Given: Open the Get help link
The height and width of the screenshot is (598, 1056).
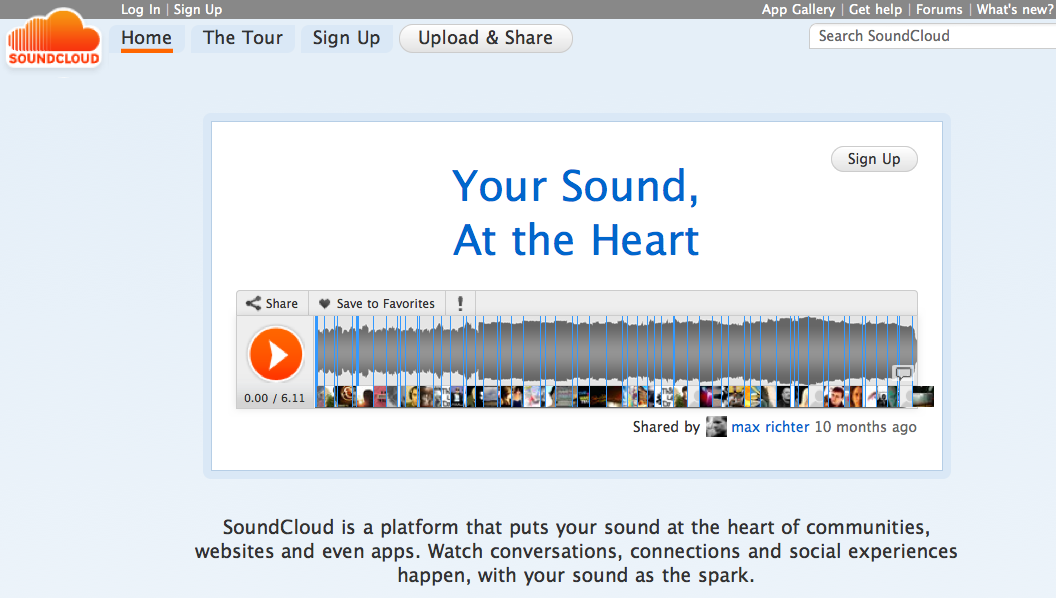Looking at the screenshot, I should coord(875,9).
